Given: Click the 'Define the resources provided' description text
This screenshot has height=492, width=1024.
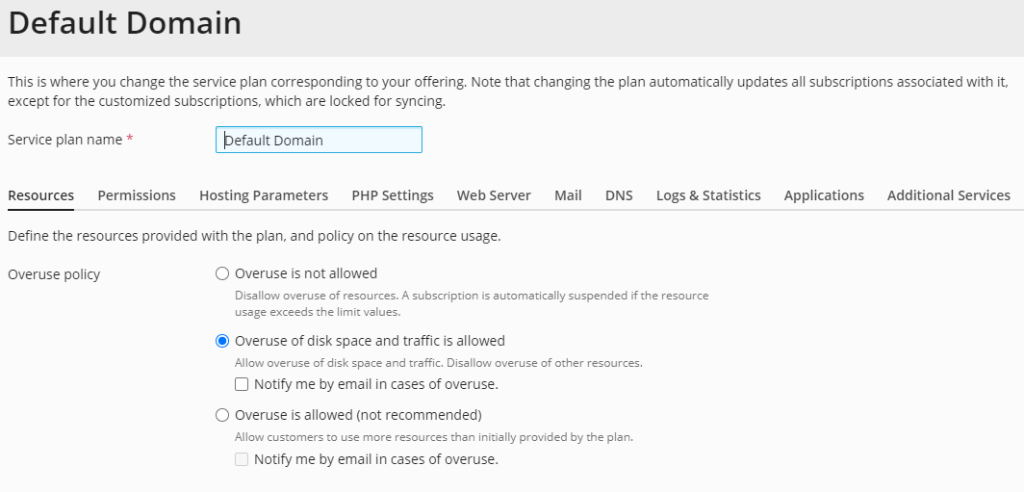Looking at the screenshot, I should click(x=254, y=237).
